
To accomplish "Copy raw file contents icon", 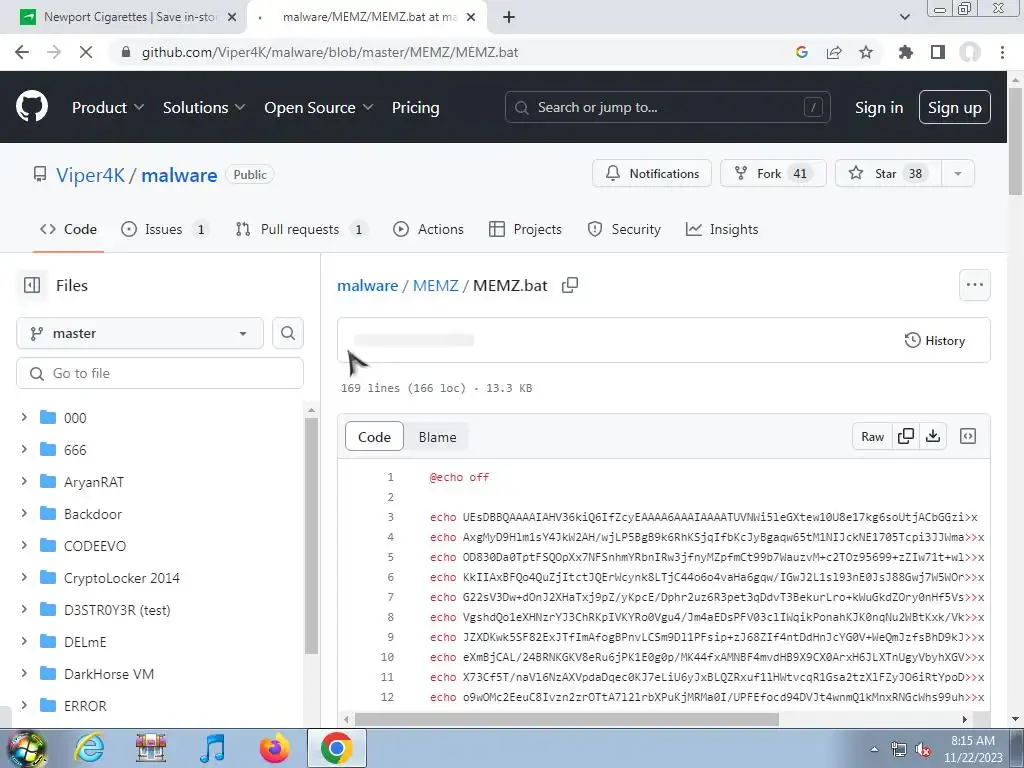I will click(x=905, y=436).
